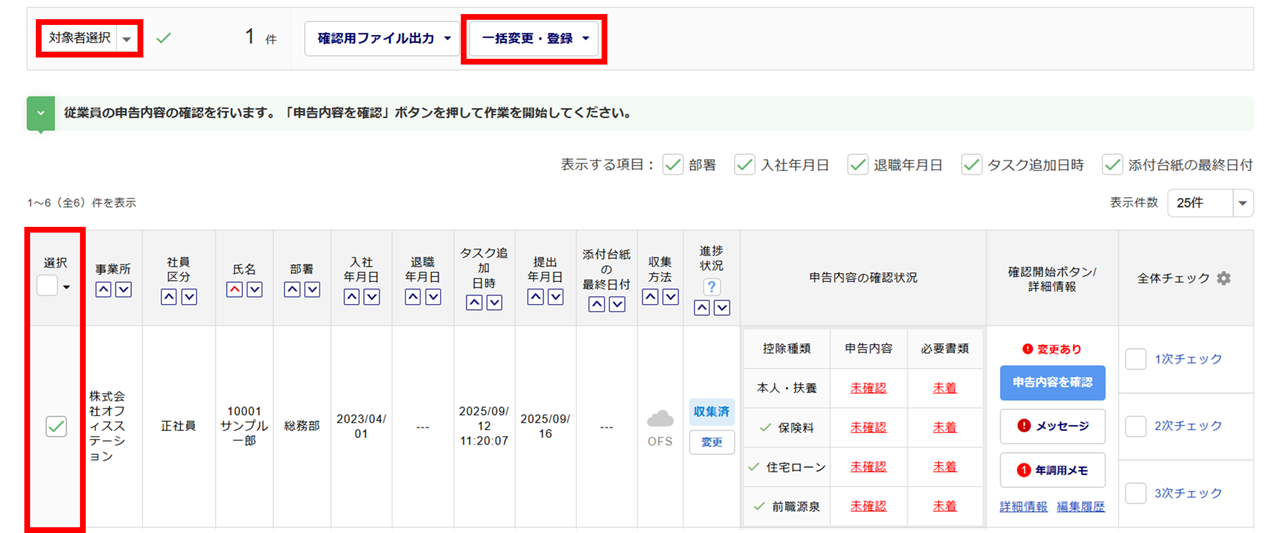Open 未確認 link for 本人・扶養

tap(868, 388)
